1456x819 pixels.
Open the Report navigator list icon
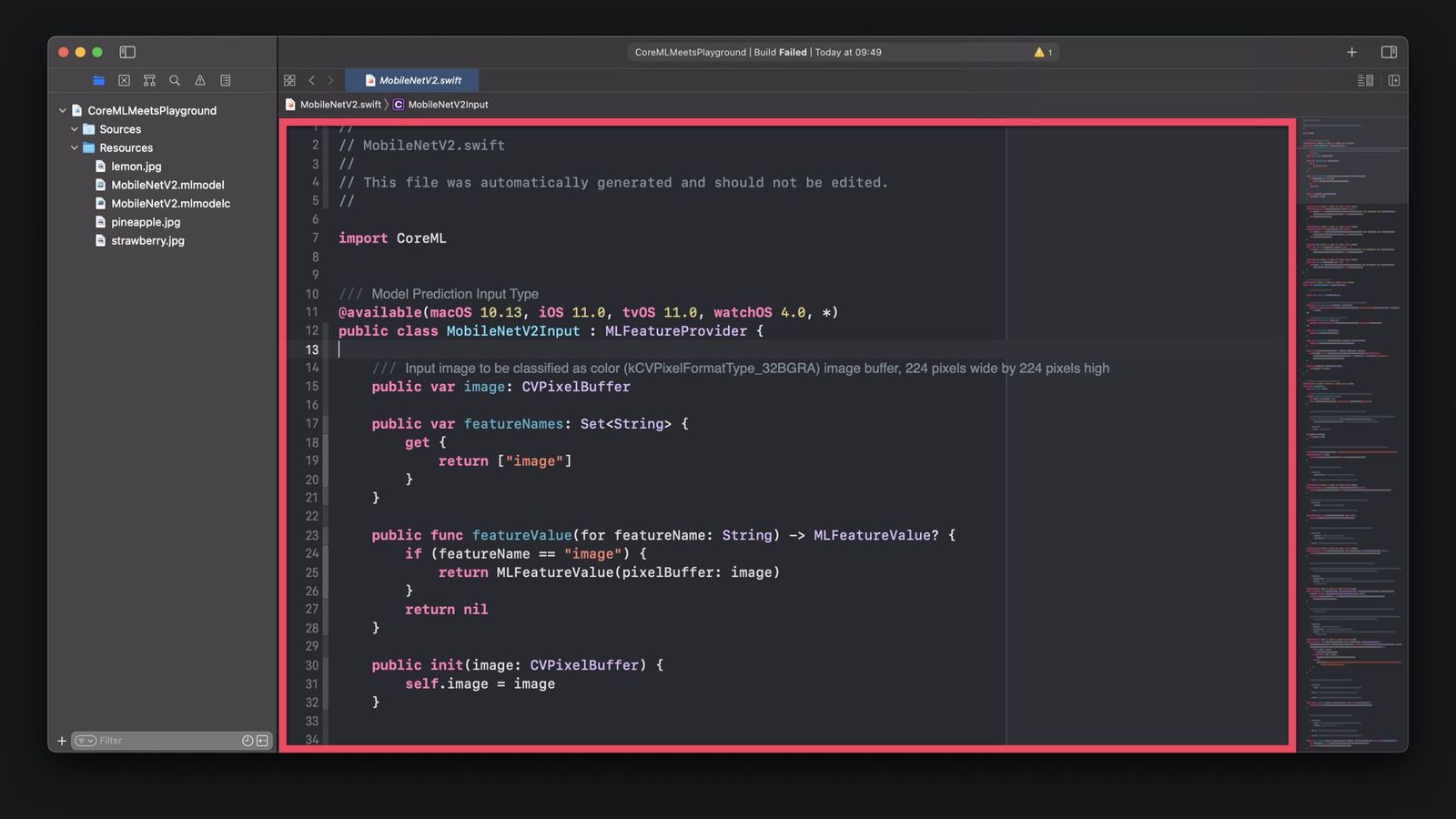click(x=226, y=81)
